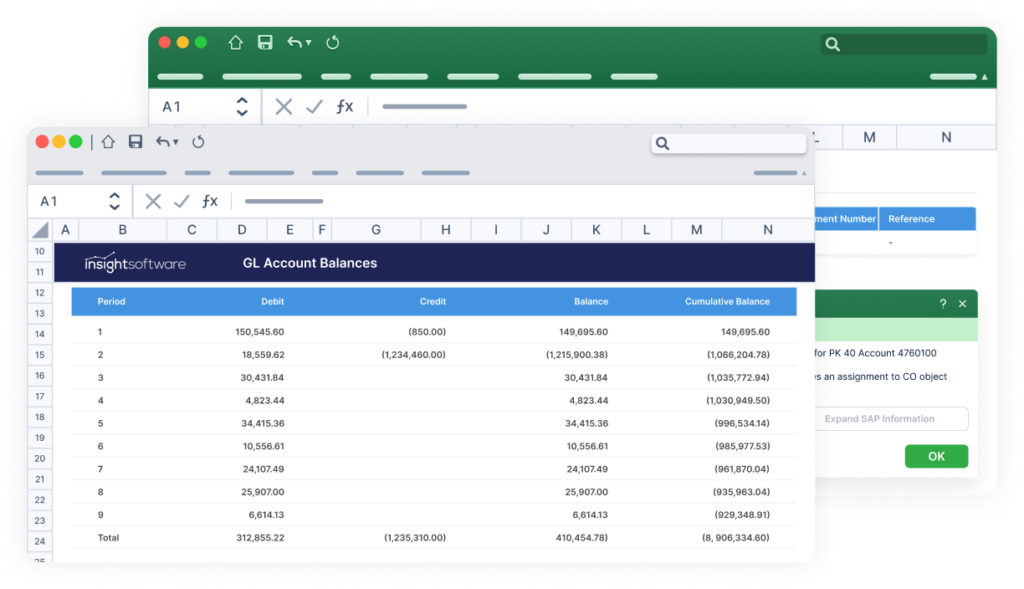Click the Redo icon in the front window
Viewport: 1024px width, 589px height.
pos(198,142)
